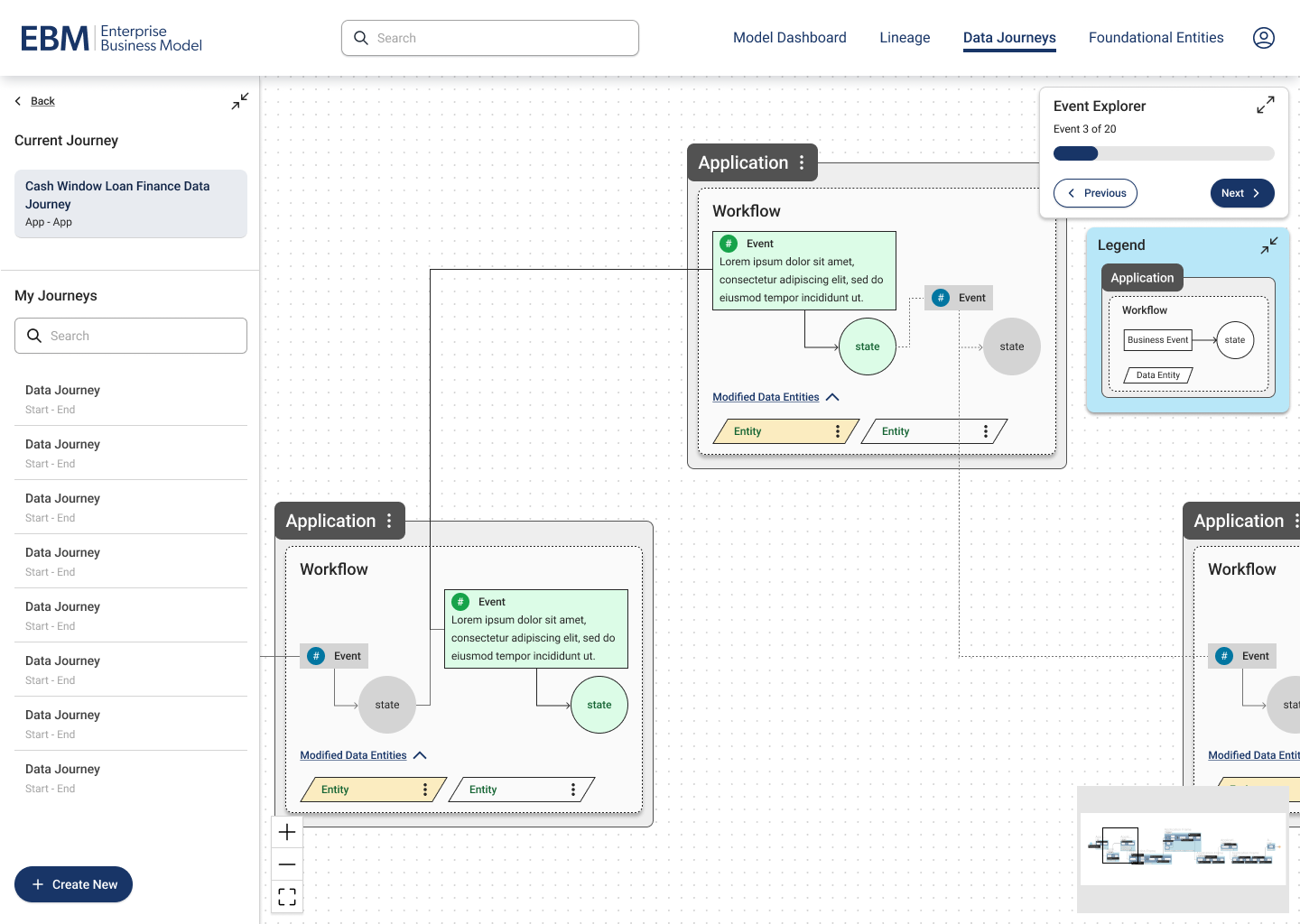
Task: Open Cash Window Loan Finance Data Journey card
Action: [x=131, y=204]
